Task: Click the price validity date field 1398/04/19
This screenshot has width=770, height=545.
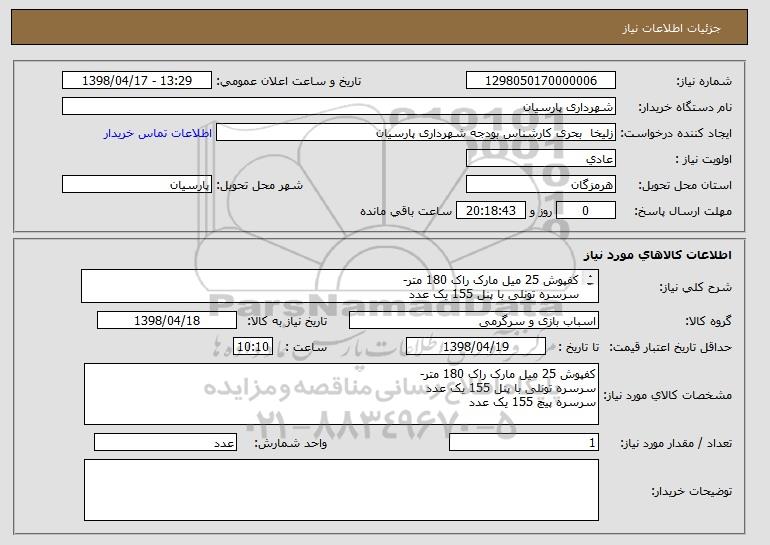Action: click(x=476, y=347)
